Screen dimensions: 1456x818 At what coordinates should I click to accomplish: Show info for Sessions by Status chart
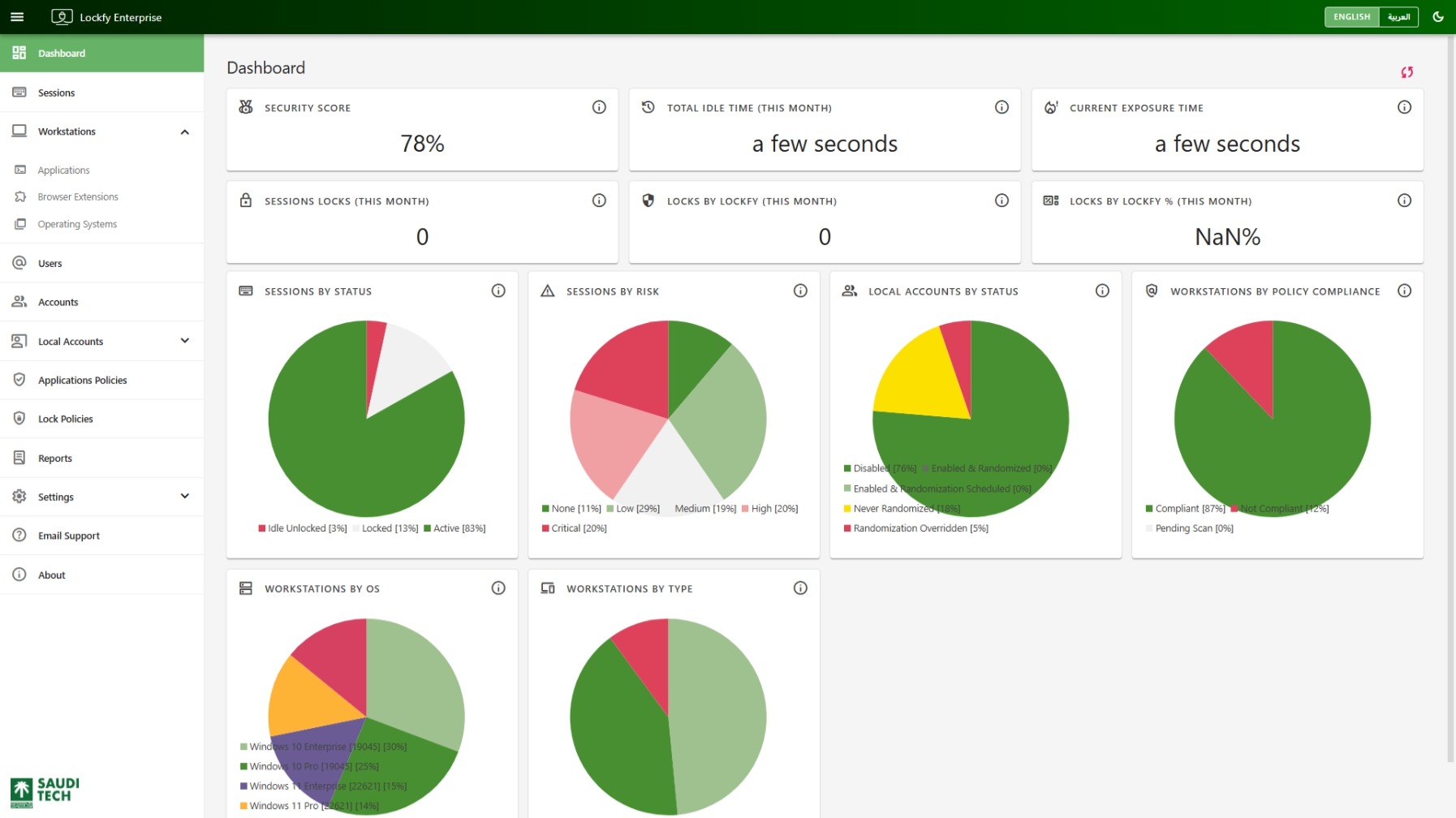tap(498, 291)
